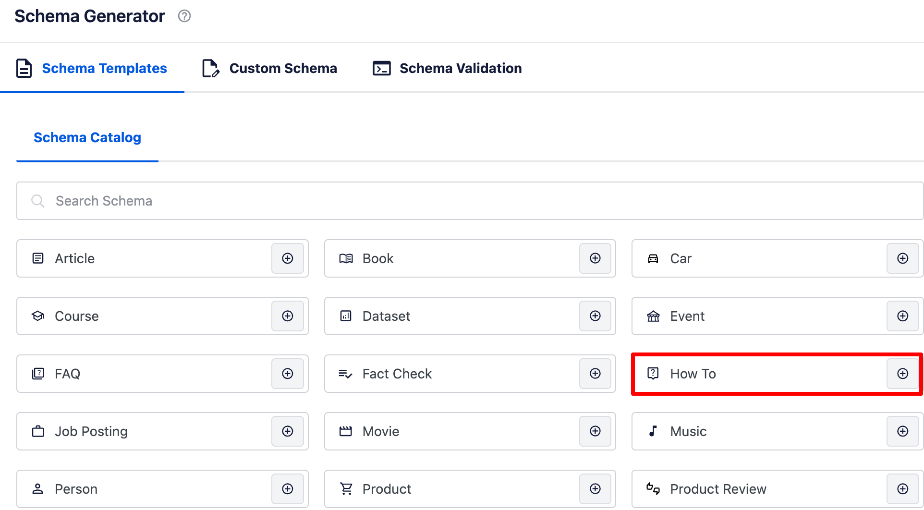Click the Search Schema input field
Image resolution: width=924 pixels, height=510 pixels.
[x=470, y=201]
